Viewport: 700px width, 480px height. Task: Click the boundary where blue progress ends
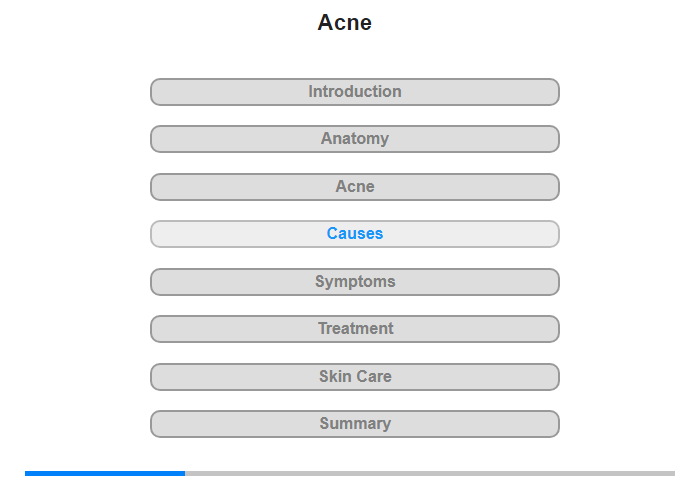click(185, 473)
